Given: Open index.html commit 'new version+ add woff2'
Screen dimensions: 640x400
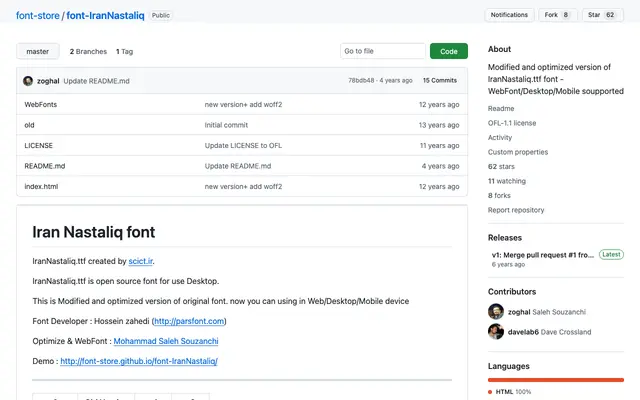Looking at the screenshot, I should click(x=243, y=186).
